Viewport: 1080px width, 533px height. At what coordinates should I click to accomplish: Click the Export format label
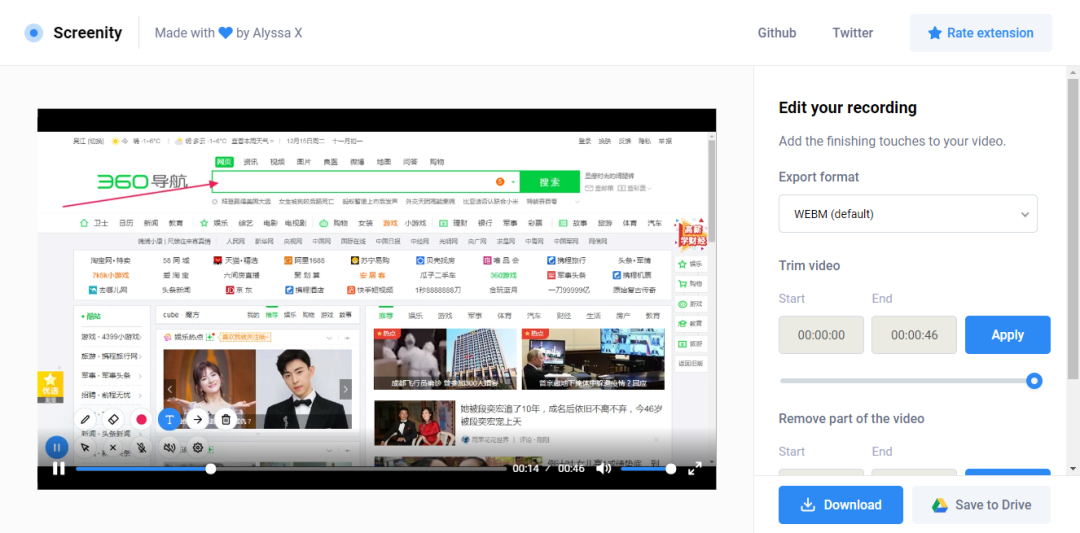(819, 177)
